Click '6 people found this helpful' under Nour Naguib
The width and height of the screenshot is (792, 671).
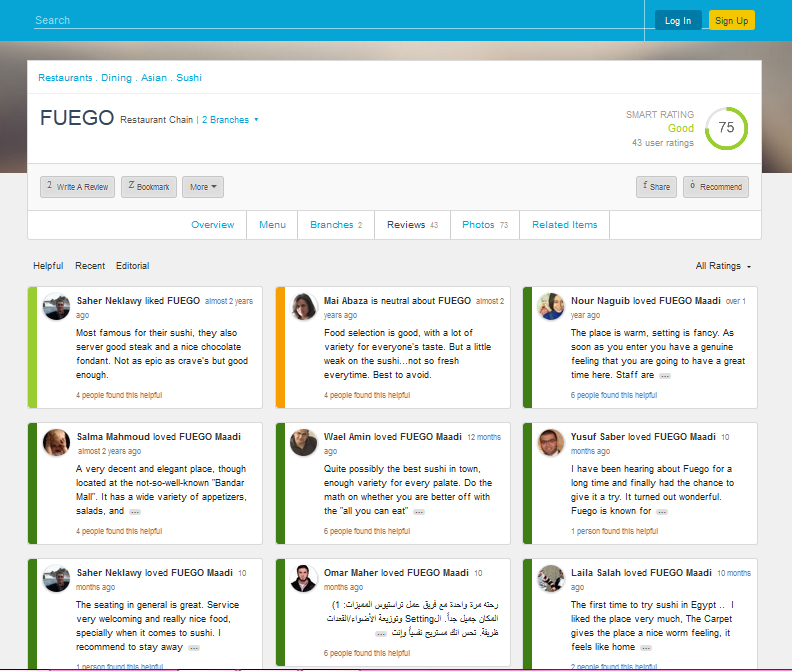[x=614, y=395]
